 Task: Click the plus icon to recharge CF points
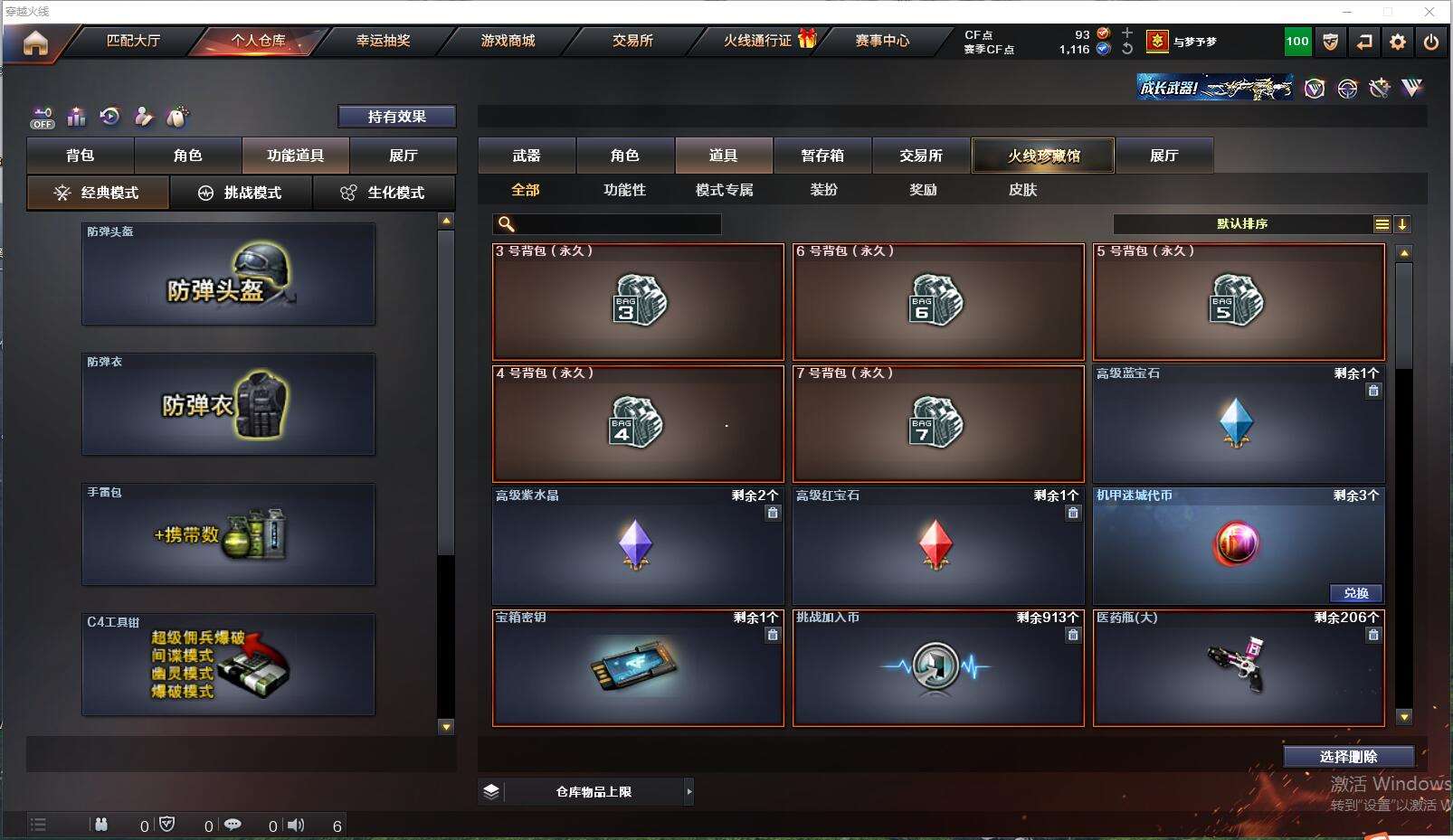[x=1127, y=33]
